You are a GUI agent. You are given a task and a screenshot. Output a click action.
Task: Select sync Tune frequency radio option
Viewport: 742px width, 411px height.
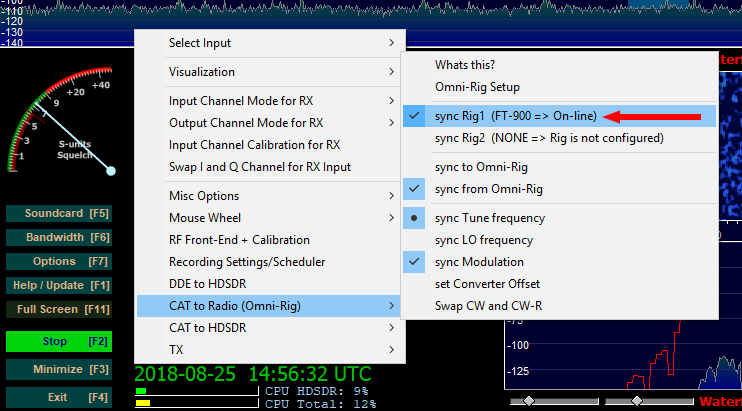(489, 218)
